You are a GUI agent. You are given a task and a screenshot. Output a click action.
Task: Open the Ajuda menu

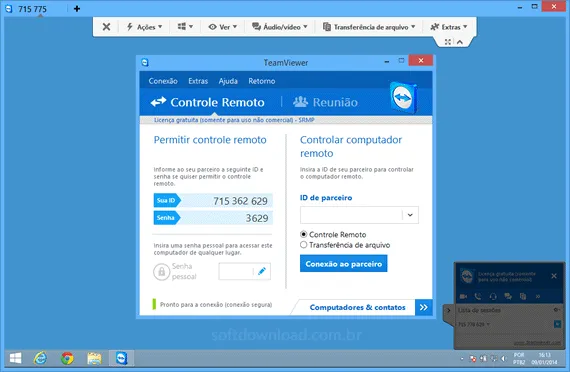[x=228, y=81]
